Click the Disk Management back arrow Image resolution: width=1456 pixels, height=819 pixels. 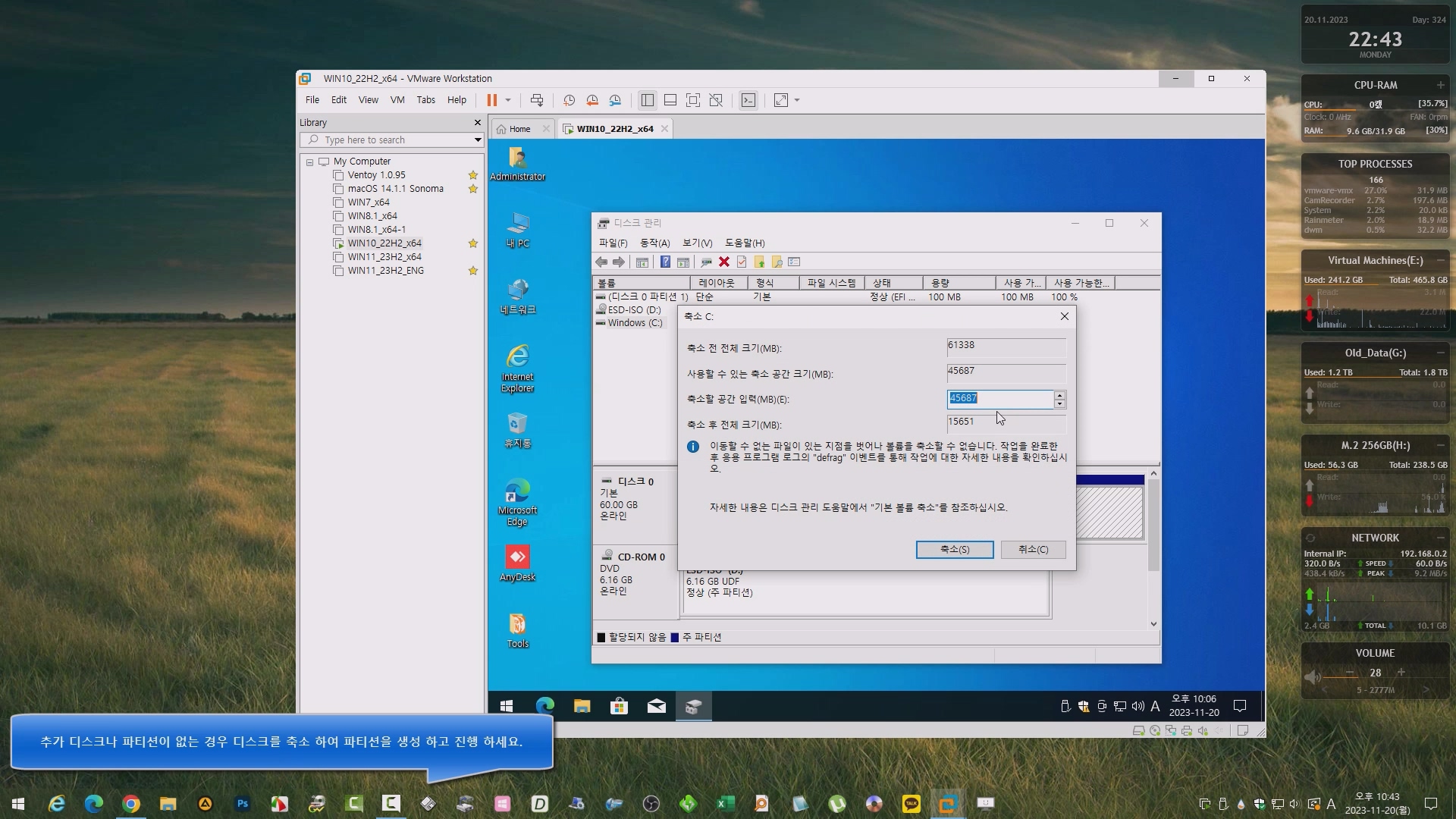point(601,262)
